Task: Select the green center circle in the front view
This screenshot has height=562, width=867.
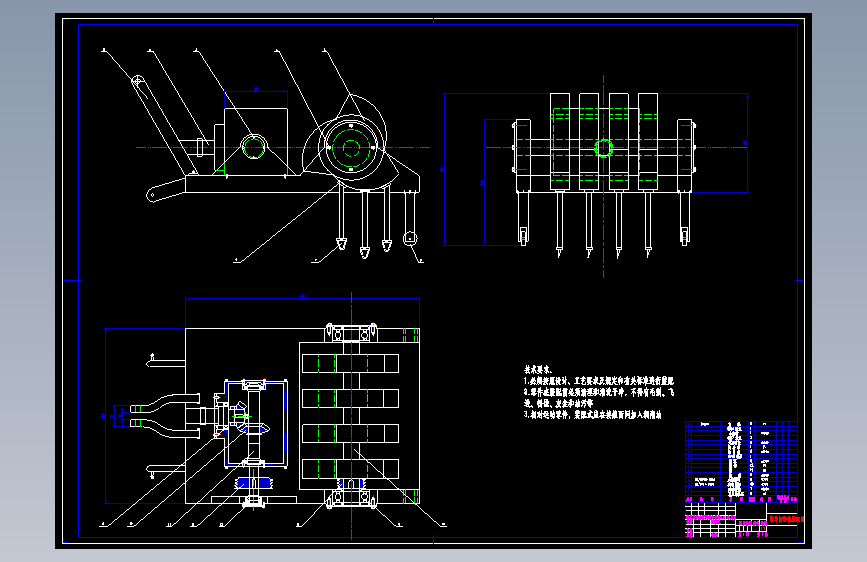Action: [603, 148]
